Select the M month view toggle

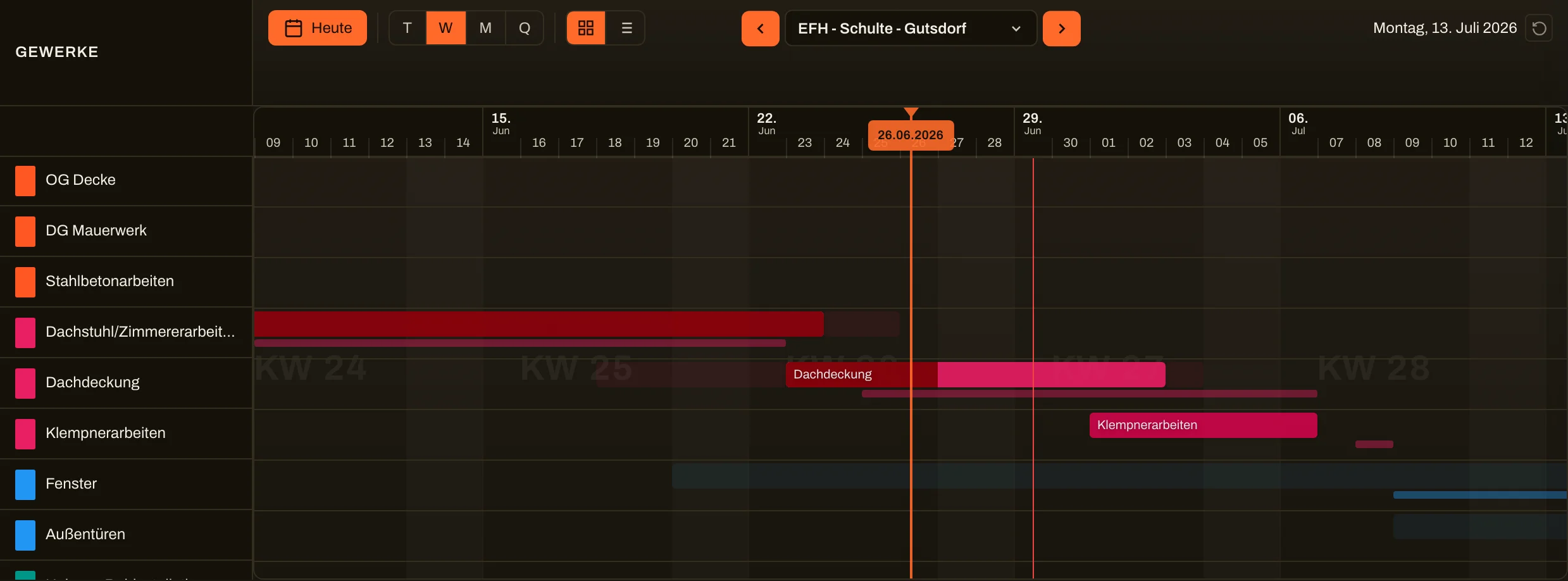click(x=485, y=28)
